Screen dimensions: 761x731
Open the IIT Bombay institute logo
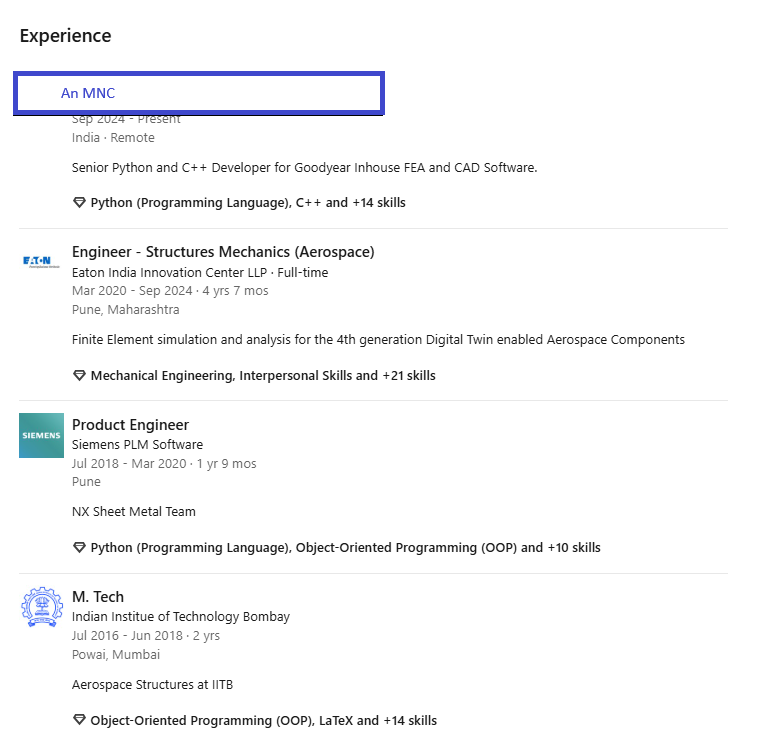point(42,607)
